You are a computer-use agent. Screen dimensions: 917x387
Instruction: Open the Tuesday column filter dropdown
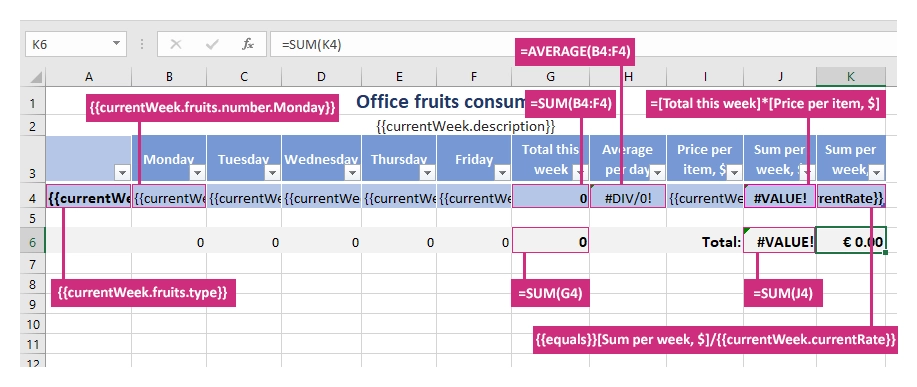coord(272,172)
